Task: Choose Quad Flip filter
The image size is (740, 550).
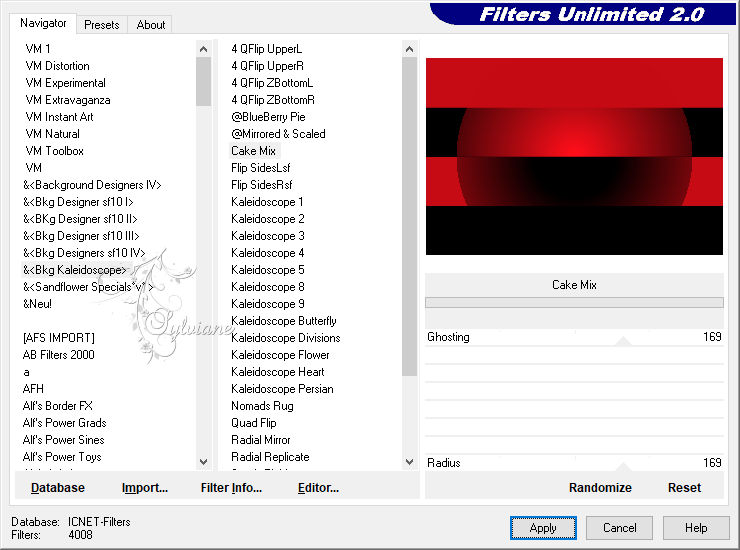Action: [254, 423]
